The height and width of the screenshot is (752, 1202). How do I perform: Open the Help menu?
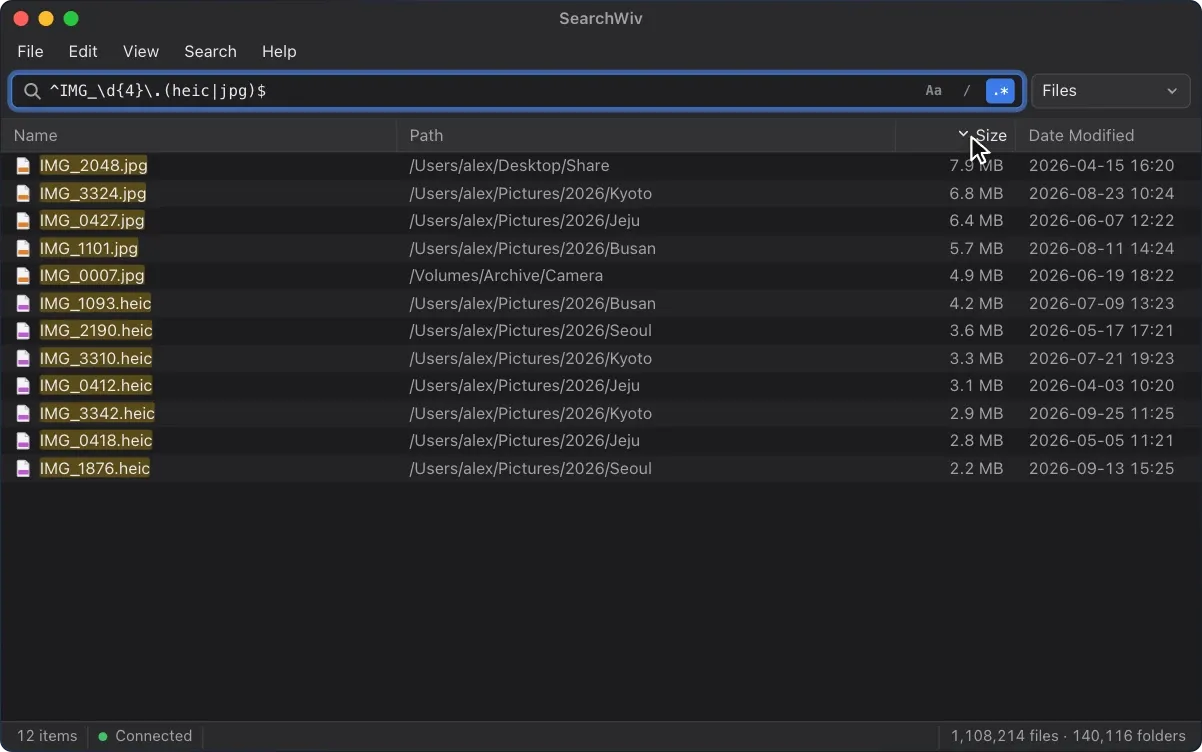pos(279,51)
